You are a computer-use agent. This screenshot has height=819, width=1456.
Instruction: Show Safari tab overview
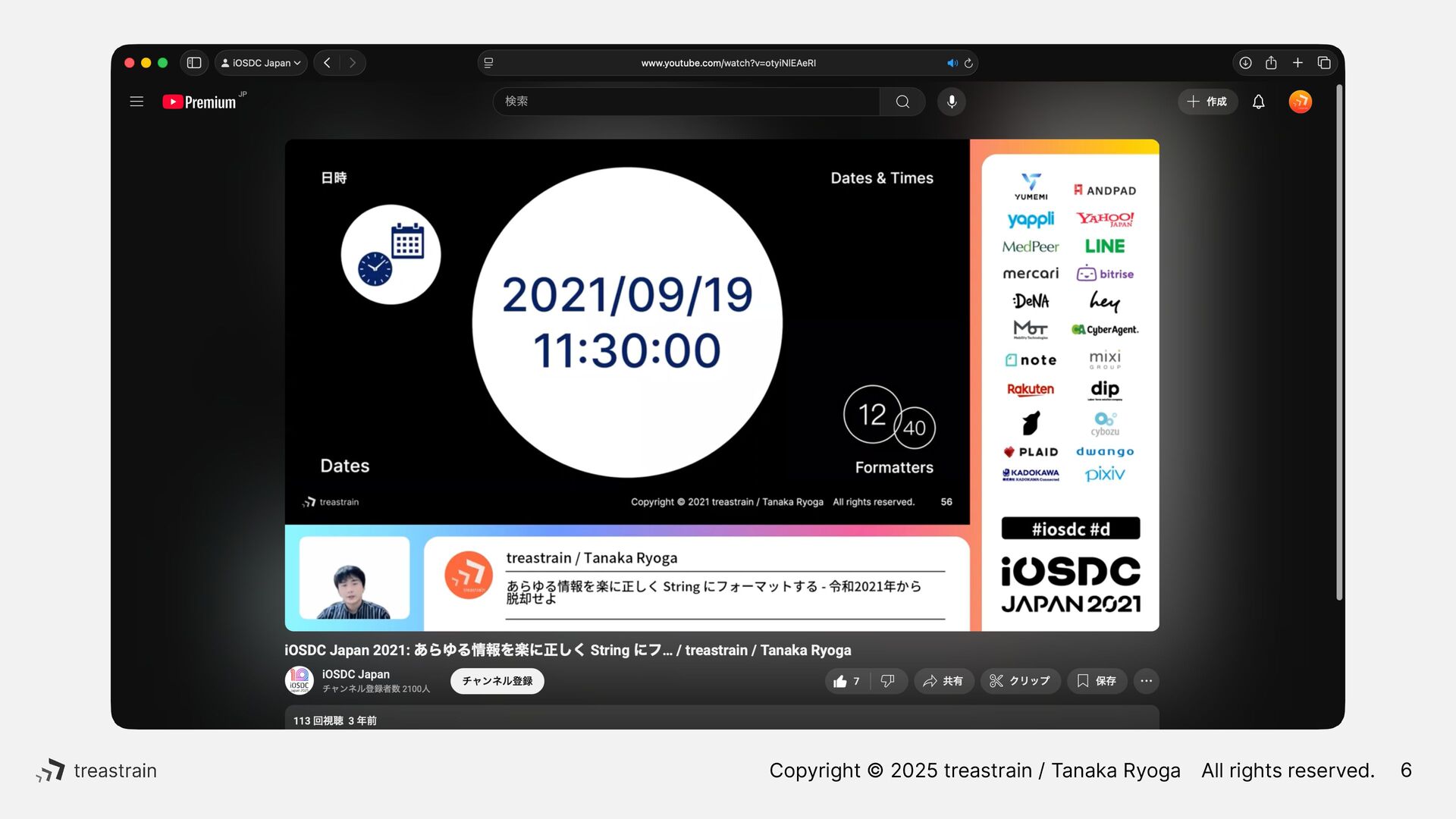click(1324, 63)
